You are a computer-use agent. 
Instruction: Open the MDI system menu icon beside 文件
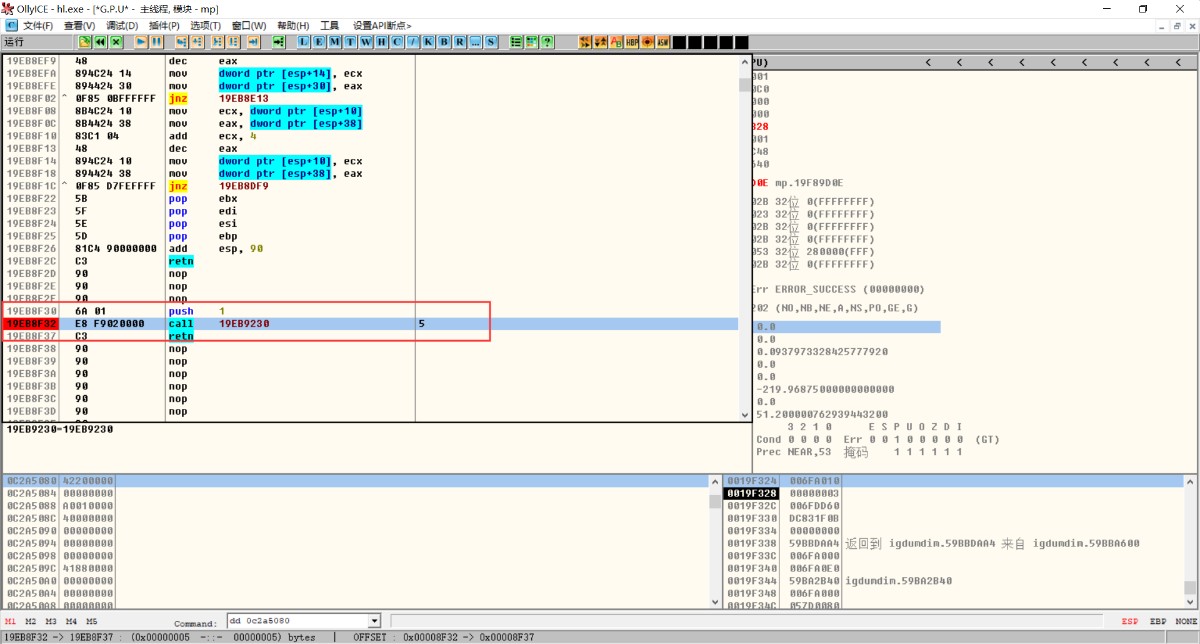pos(11,25)
